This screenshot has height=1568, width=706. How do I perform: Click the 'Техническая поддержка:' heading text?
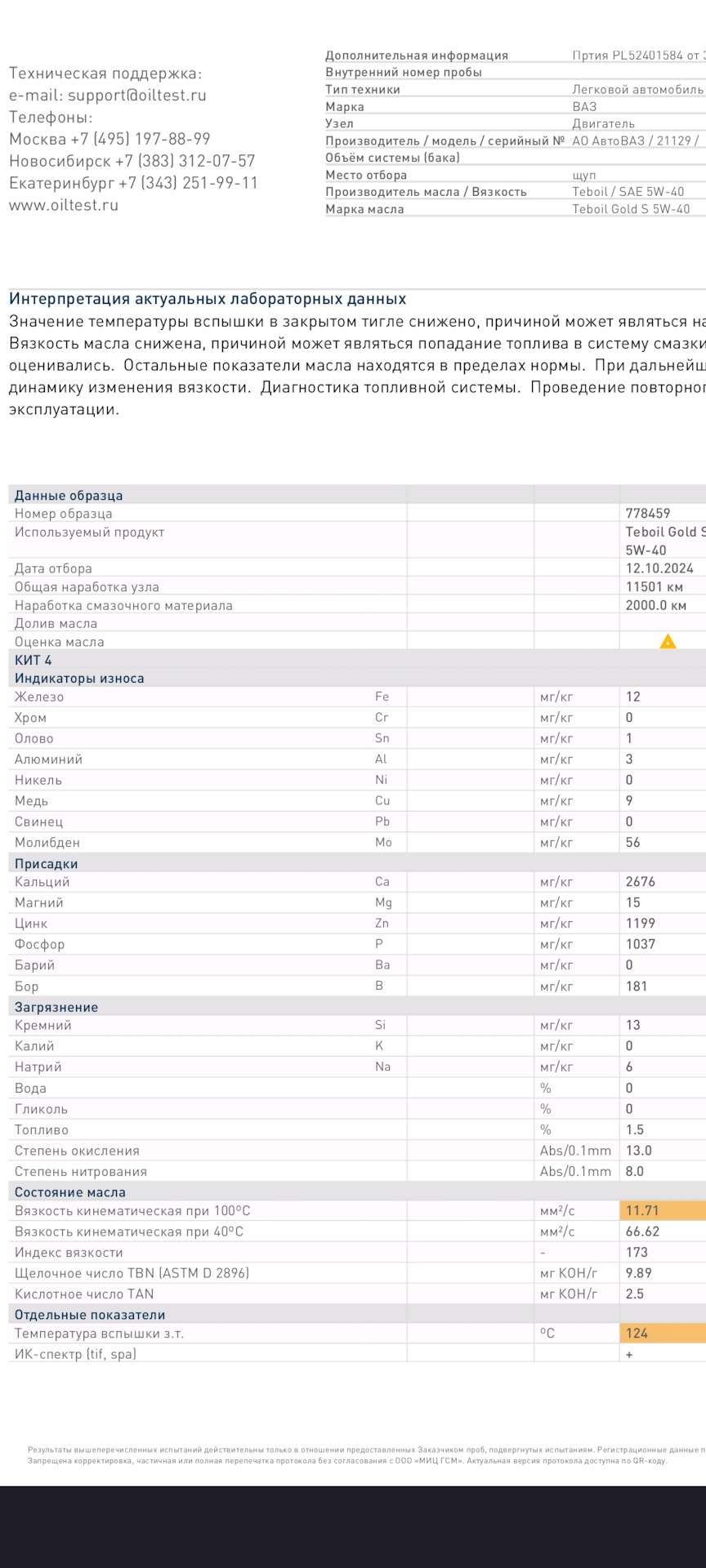pos(105,73)
